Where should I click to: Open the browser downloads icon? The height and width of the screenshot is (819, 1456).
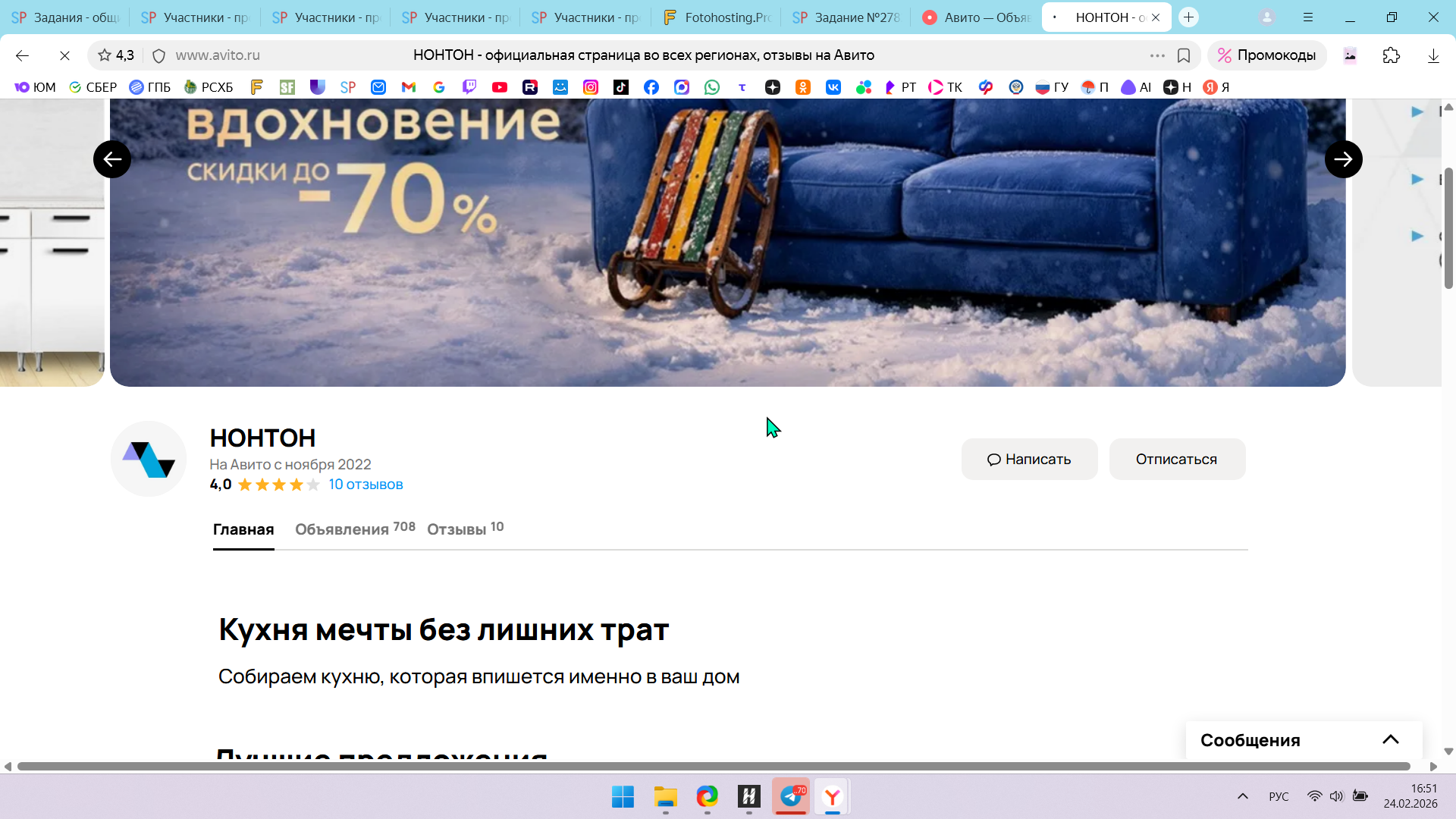tap(1433, 55)
